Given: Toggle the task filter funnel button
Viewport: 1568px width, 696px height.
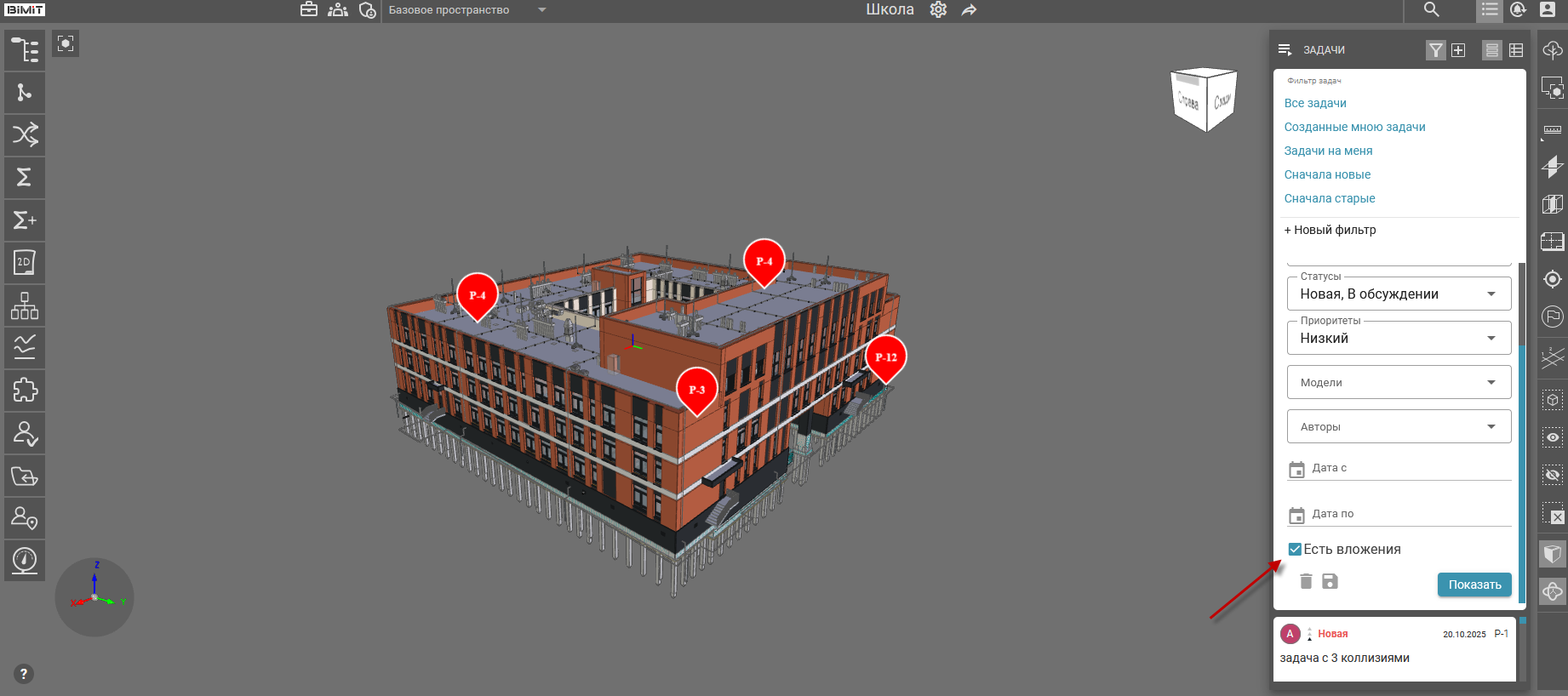Looking at the screenshot, I should [x=1435, y=50].
